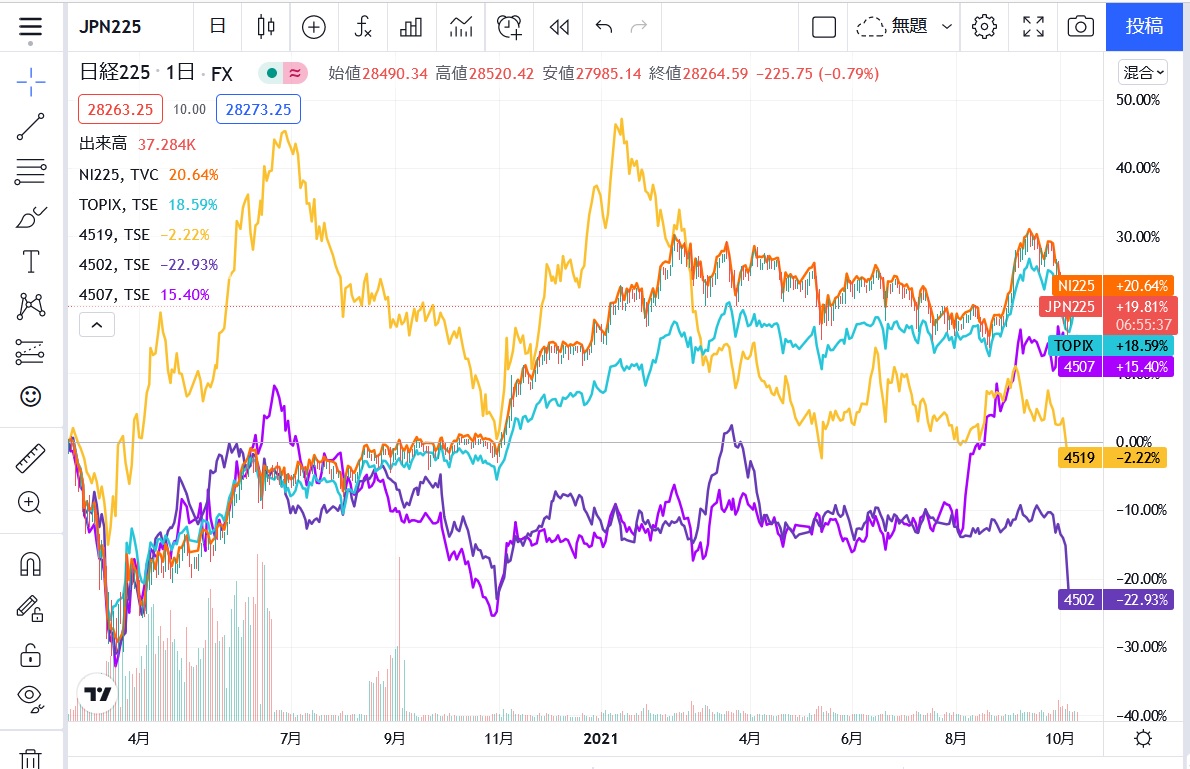Toggle the magnet snap mode
This screenshot has width=1190, height=769.
point(31,564)
